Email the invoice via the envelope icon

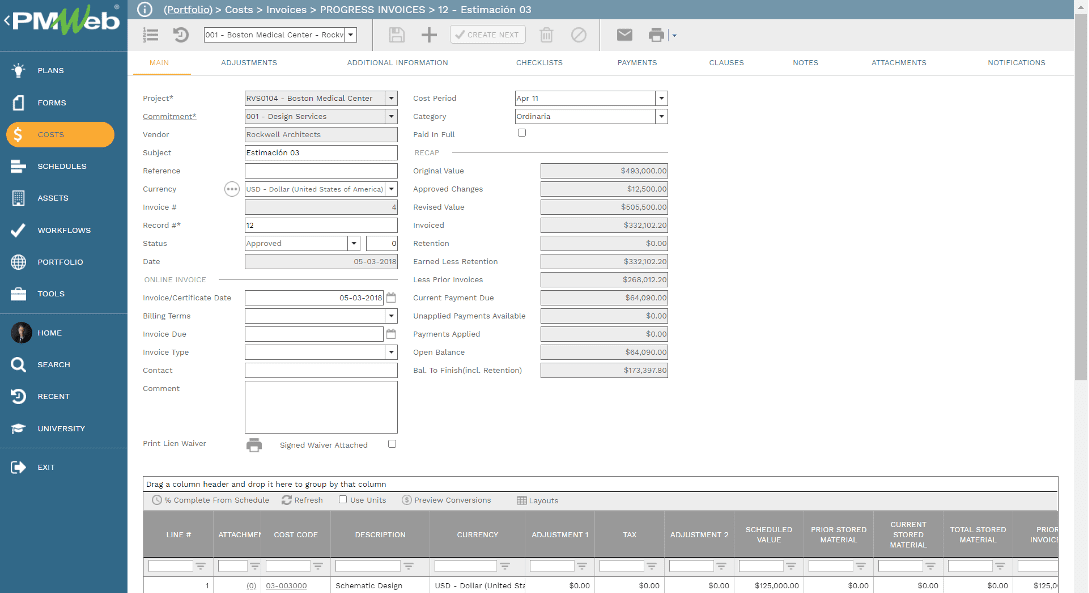point(624,34)
